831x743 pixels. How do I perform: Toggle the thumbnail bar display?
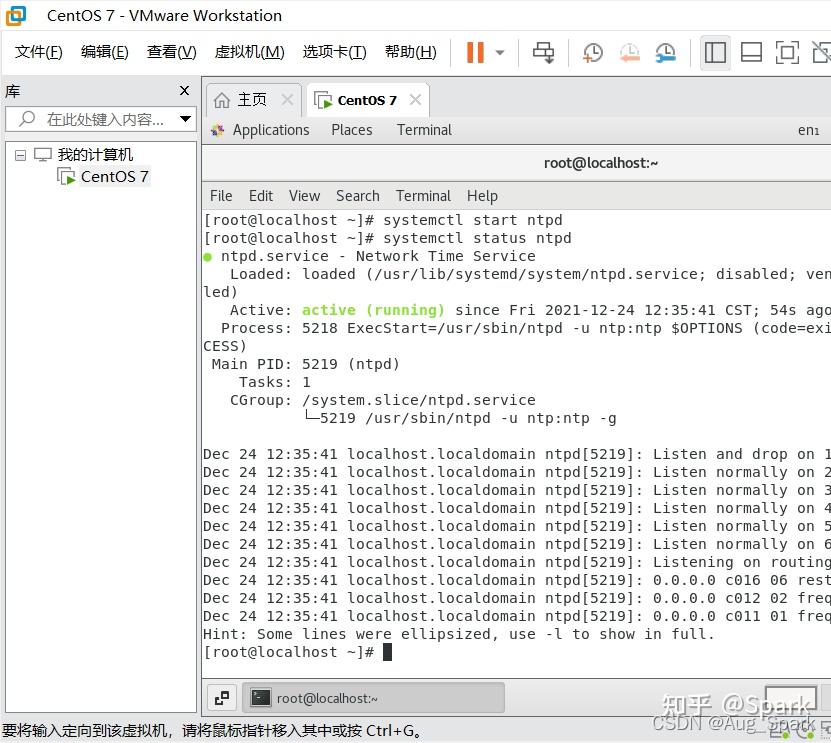pyautogui.click(x=751, y=52)
